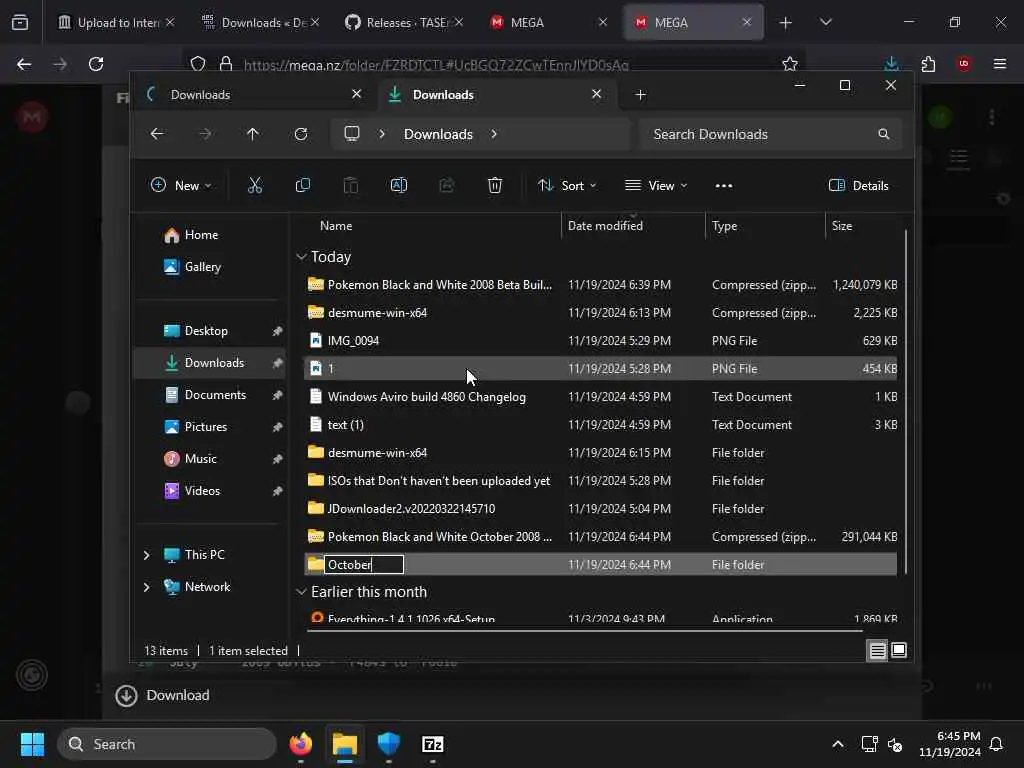The height and width of the screenshot is (768, 1024).
Task: Collapse the Earlier this month group
Action: click(x=301, y=592)
